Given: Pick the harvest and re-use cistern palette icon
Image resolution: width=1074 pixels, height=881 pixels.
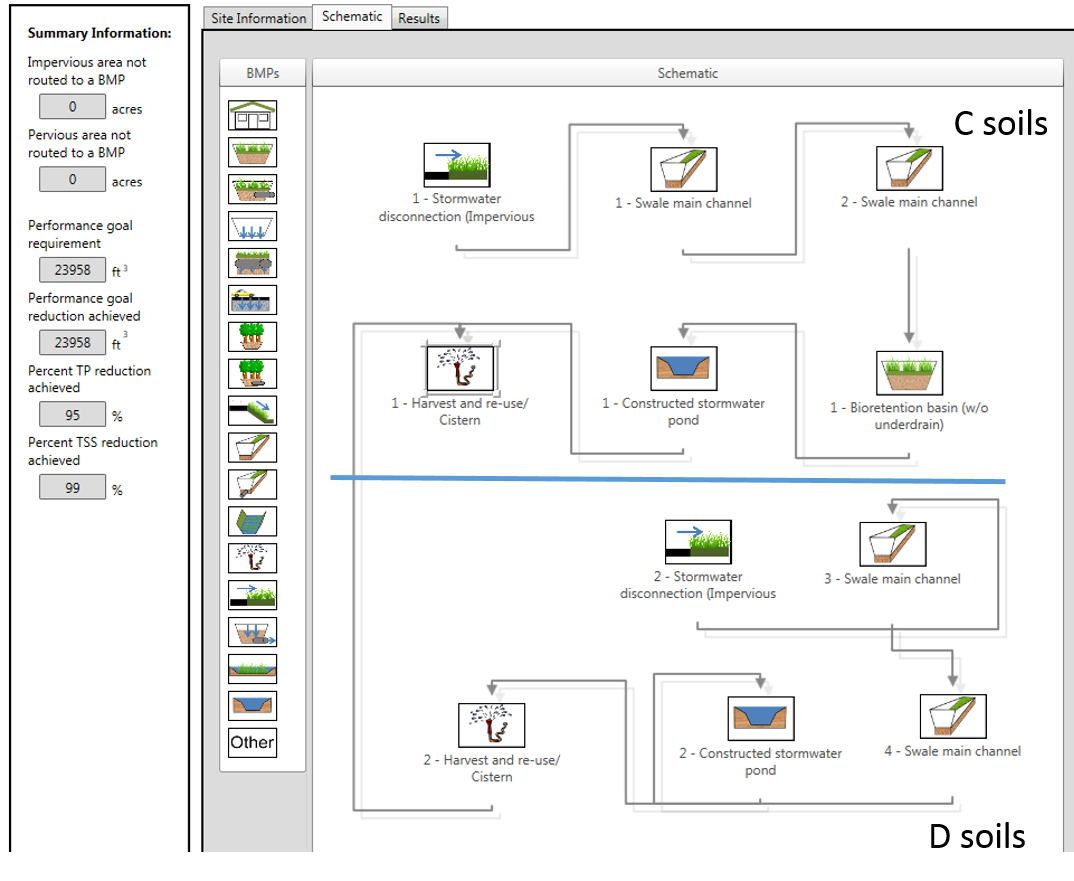Looking at the screenshot, I should 252,558.
